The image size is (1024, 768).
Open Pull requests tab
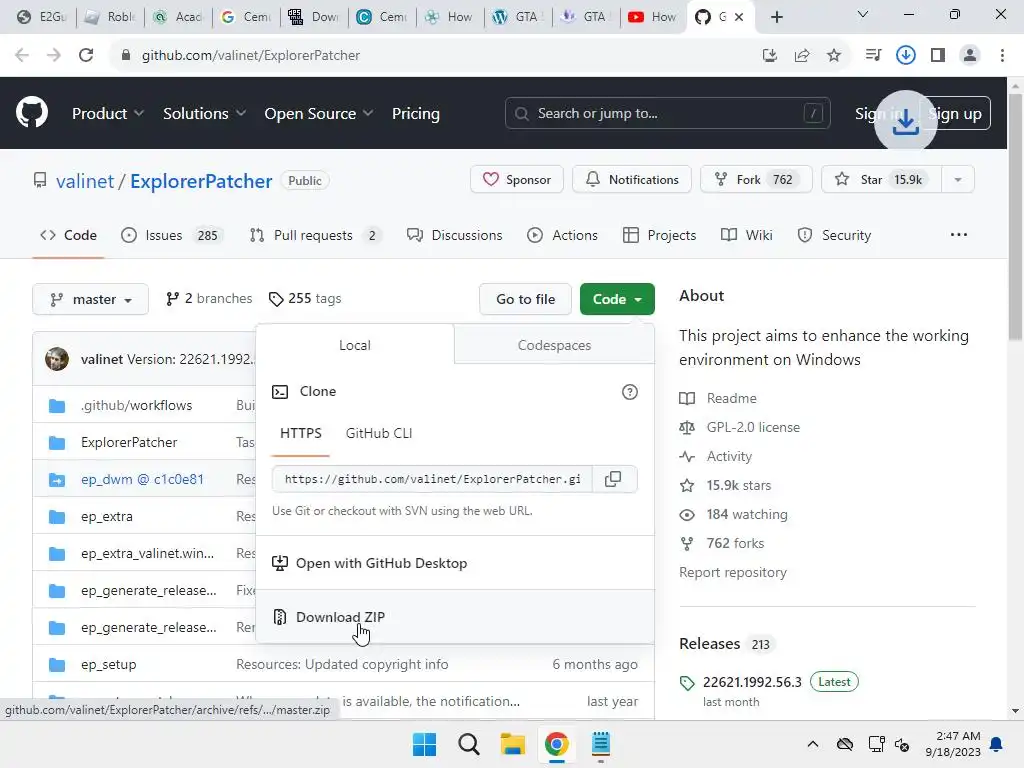[x=315, y=235]
